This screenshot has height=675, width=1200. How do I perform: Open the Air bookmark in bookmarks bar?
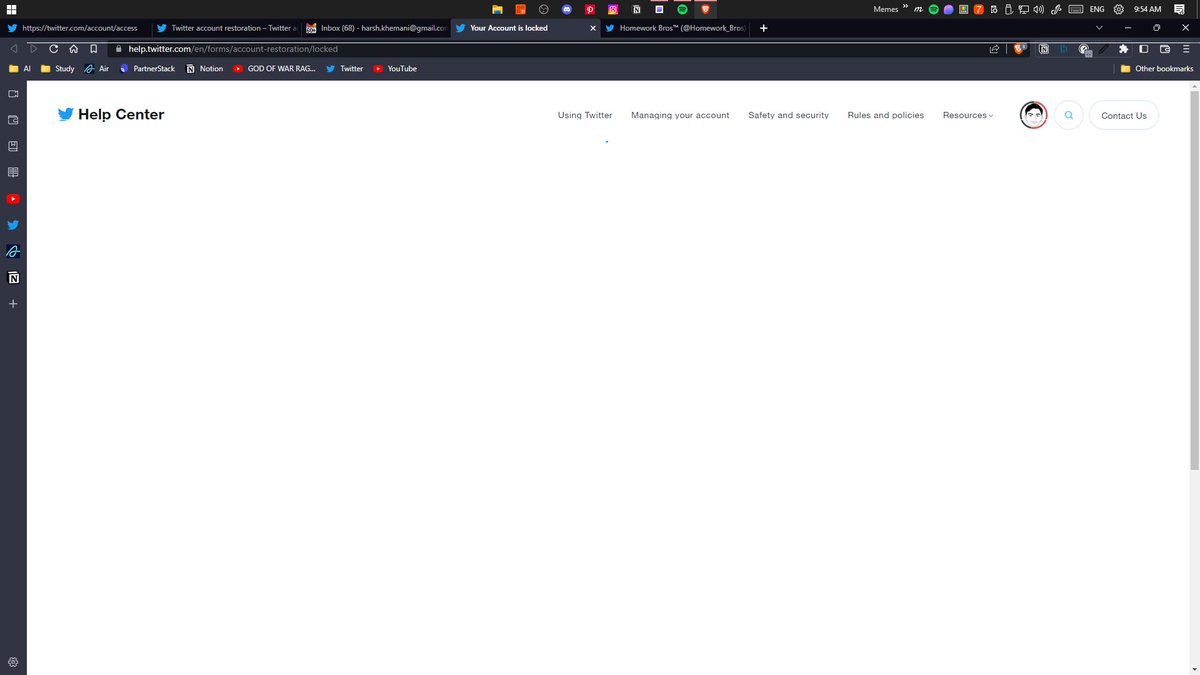click(97, 69)
